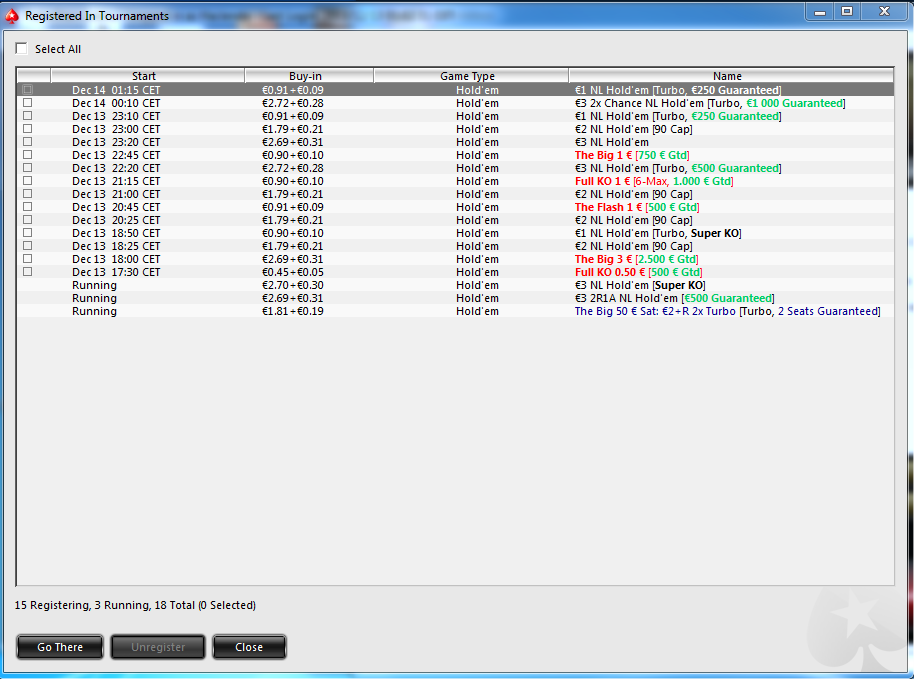Screen dimensions: 914x679
Task: Minimize the Registered In Tournaments window
Action: point(820,12)
